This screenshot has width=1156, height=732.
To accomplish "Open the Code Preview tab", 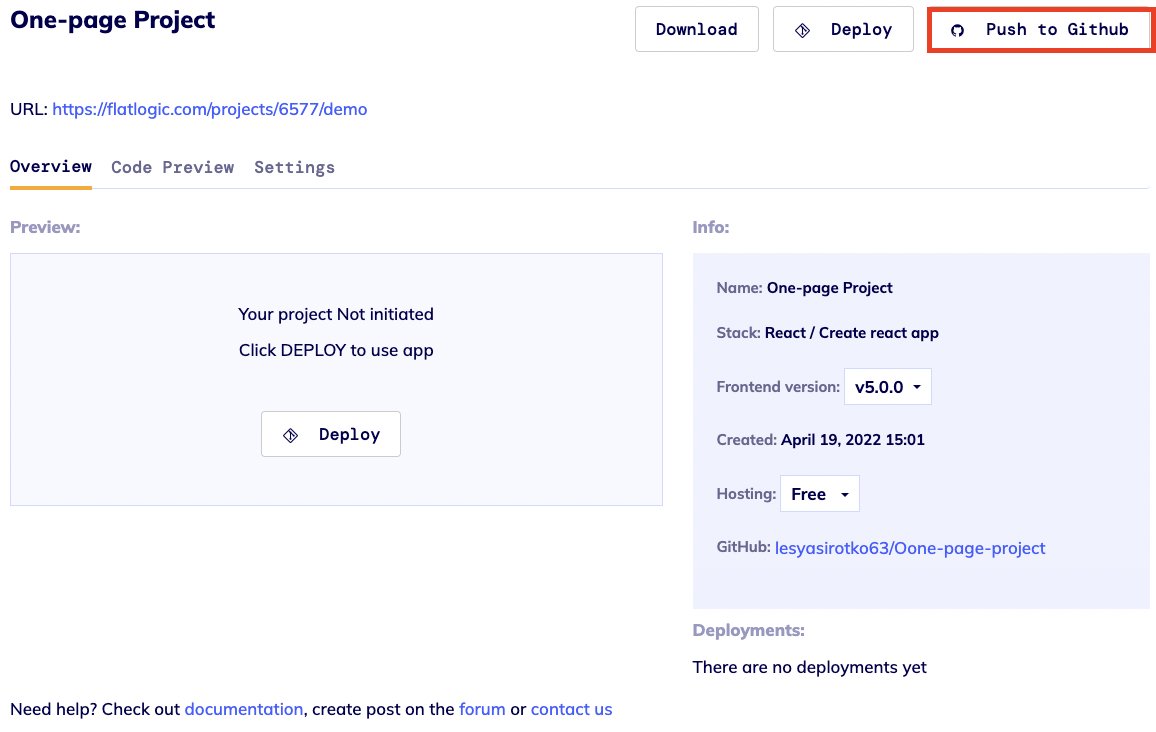I will (x=173, y=167).
